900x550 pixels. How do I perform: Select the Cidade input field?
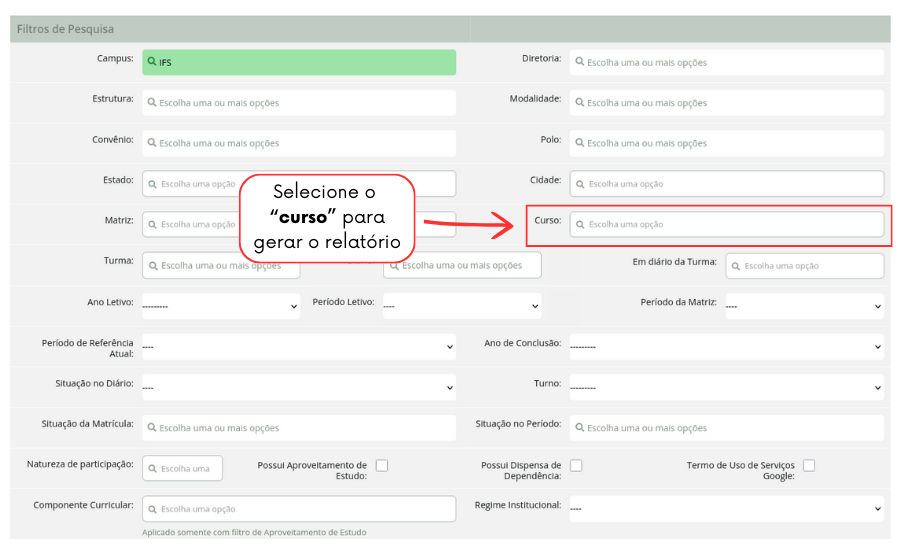point(726,184)
